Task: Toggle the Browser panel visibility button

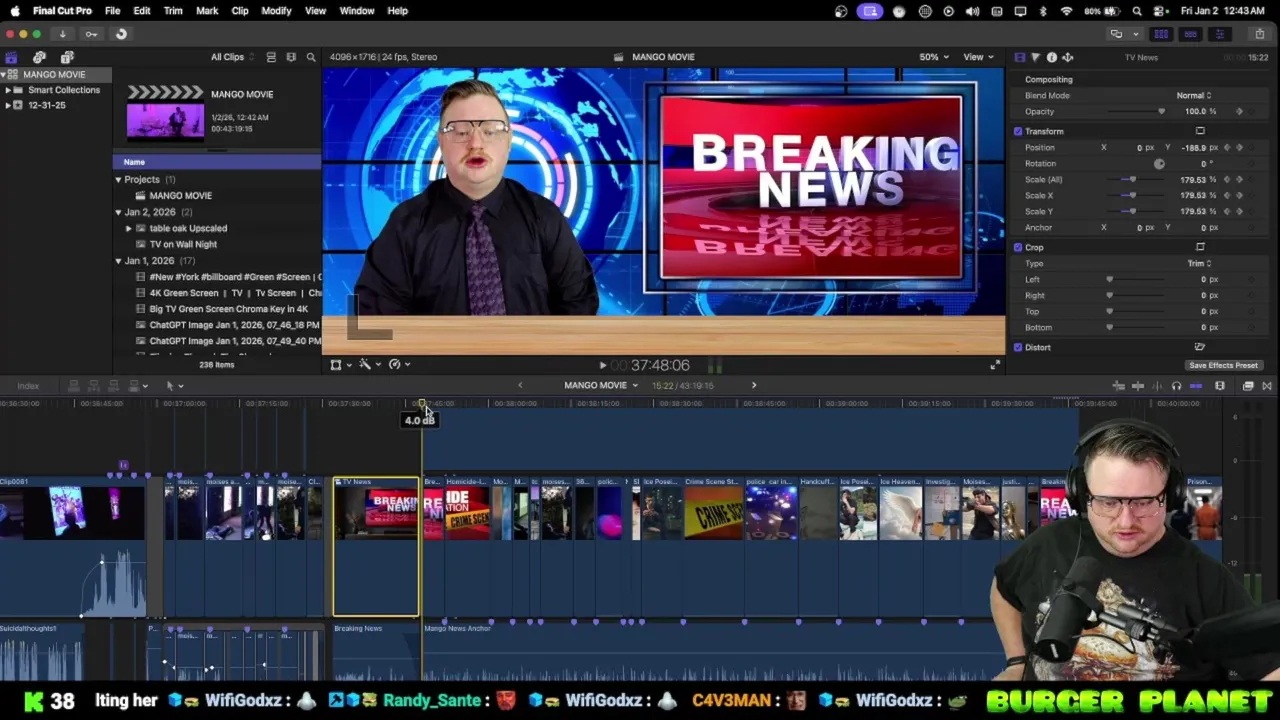Action: tap(1161, 34)
